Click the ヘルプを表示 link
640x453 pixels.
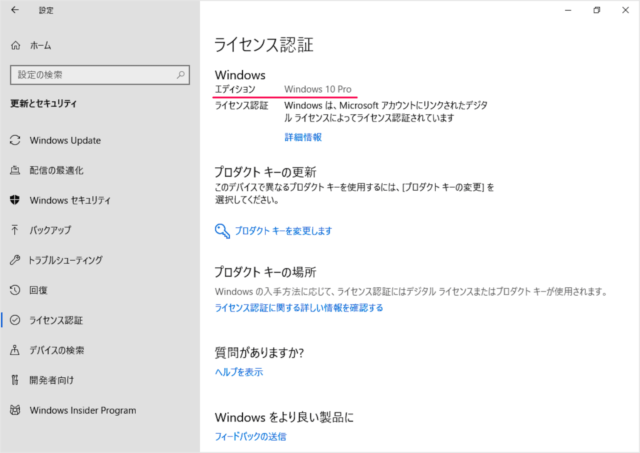(x=239, y=372)
